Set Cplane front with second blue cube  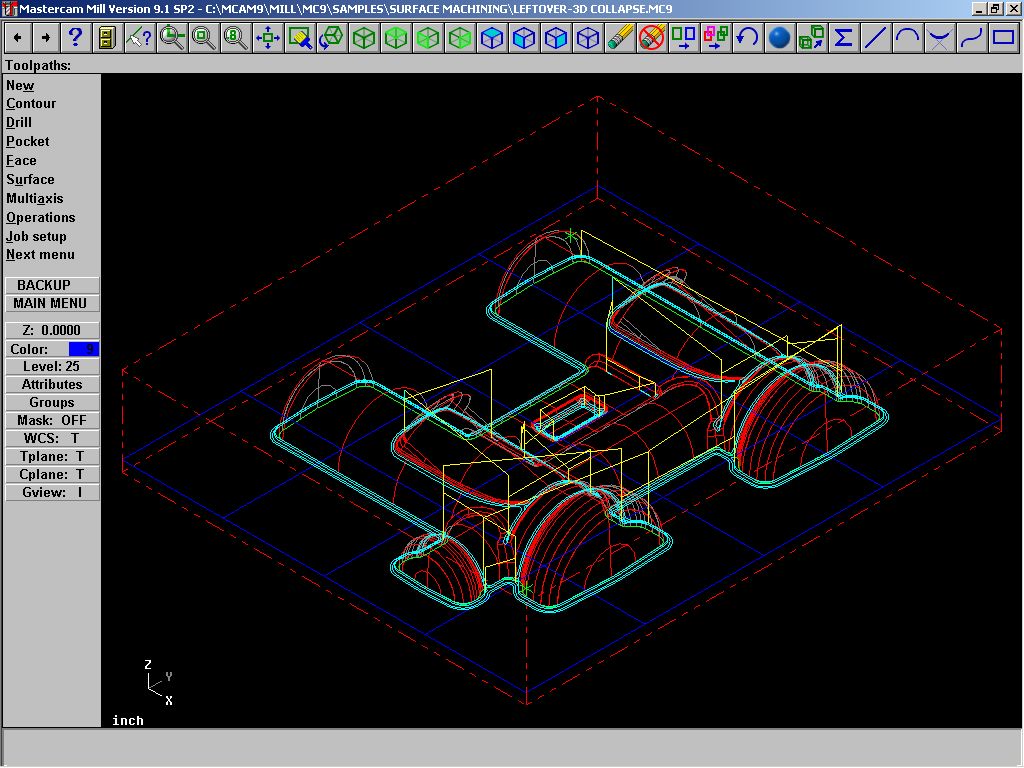[x=524, y=38]
